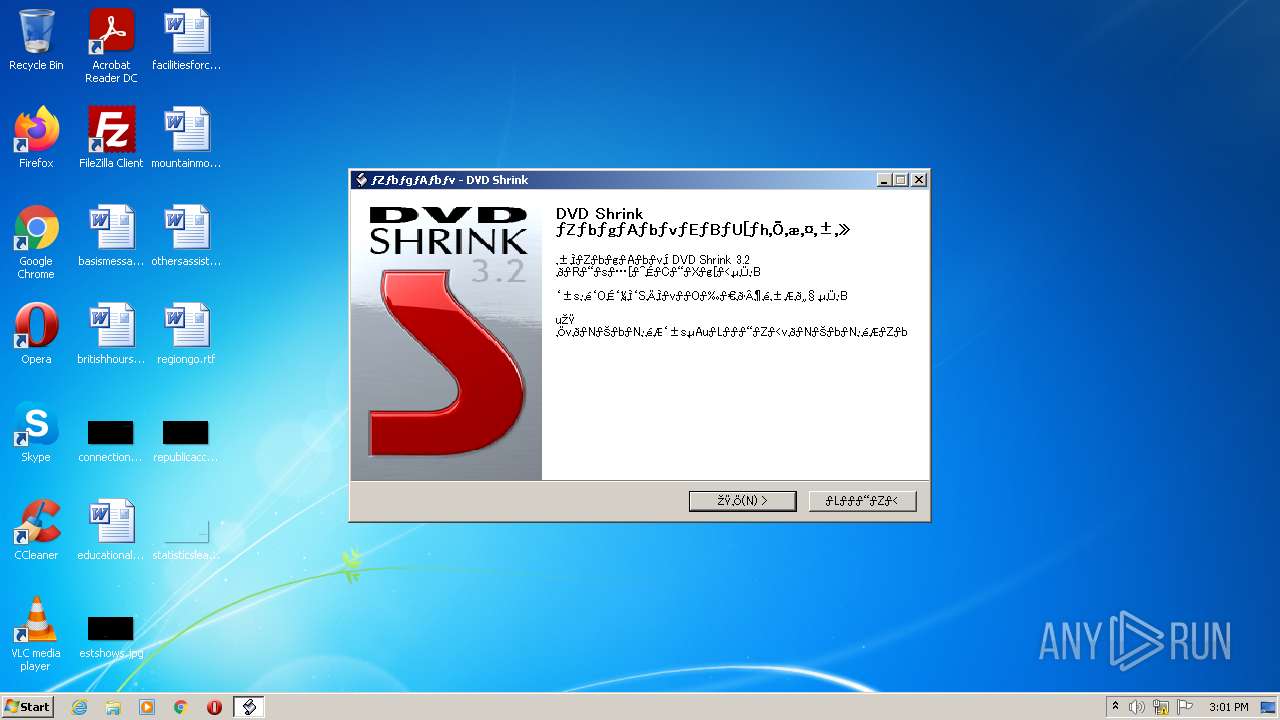Click the DVD Shrink 3.2 logo image
This screenshot has width=1280, height=720.
[446, 335]
